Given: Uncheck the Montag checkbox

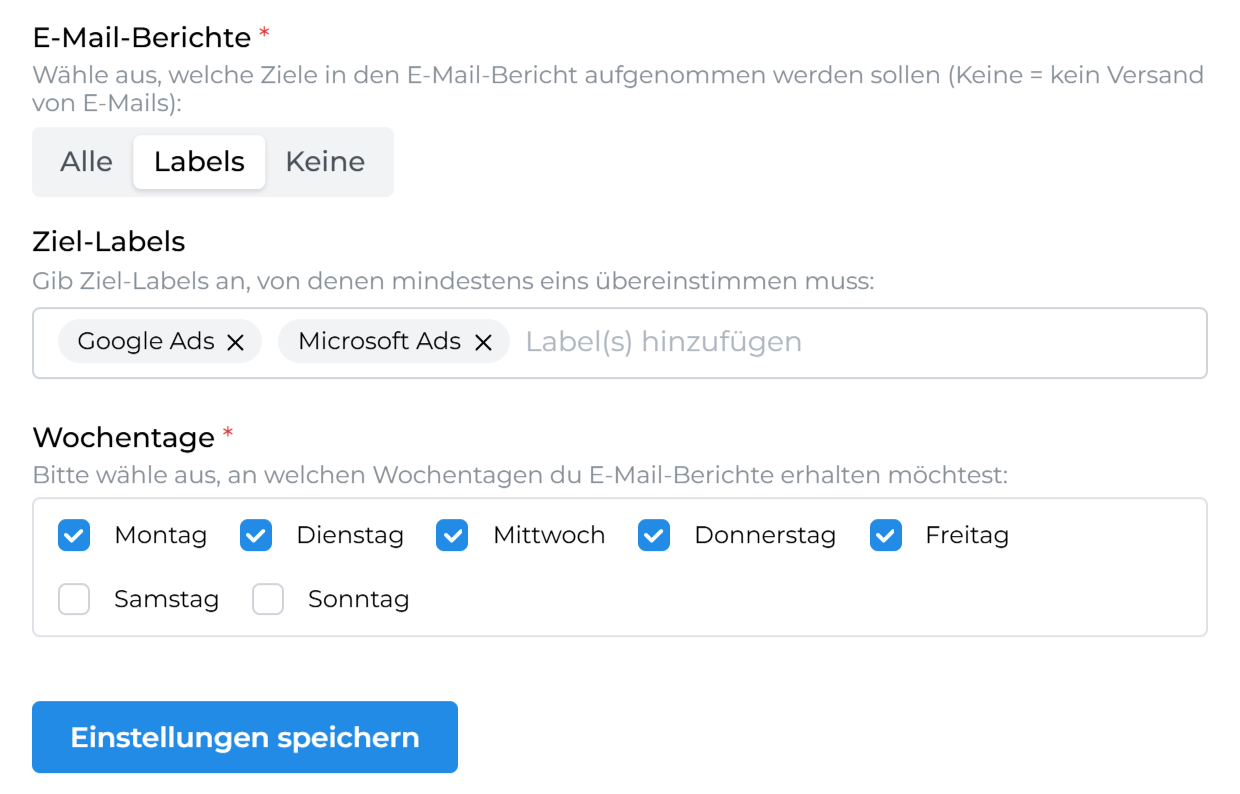Looking at the screenshot, I should coord(74,536).
